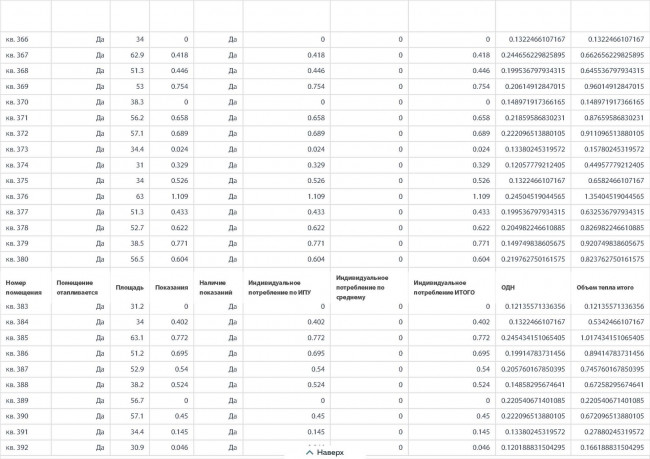The height and width of the screenshot is (459, 650).
Task: Select row label 'кв. 370'
Action: coord(17,102)
